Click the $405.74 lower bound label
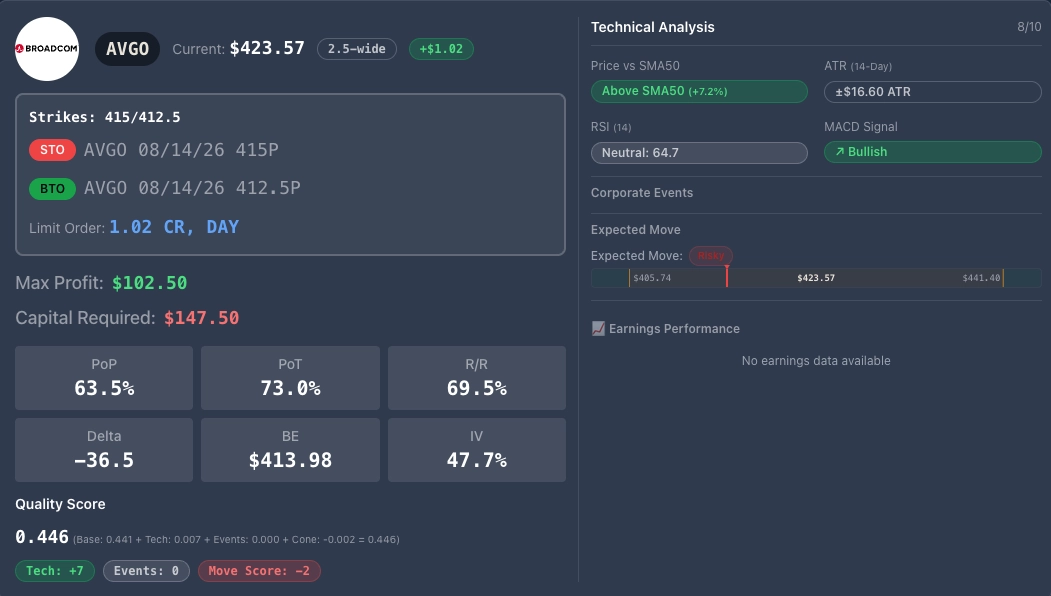The image size is (1051, 596). pos(652,278)
